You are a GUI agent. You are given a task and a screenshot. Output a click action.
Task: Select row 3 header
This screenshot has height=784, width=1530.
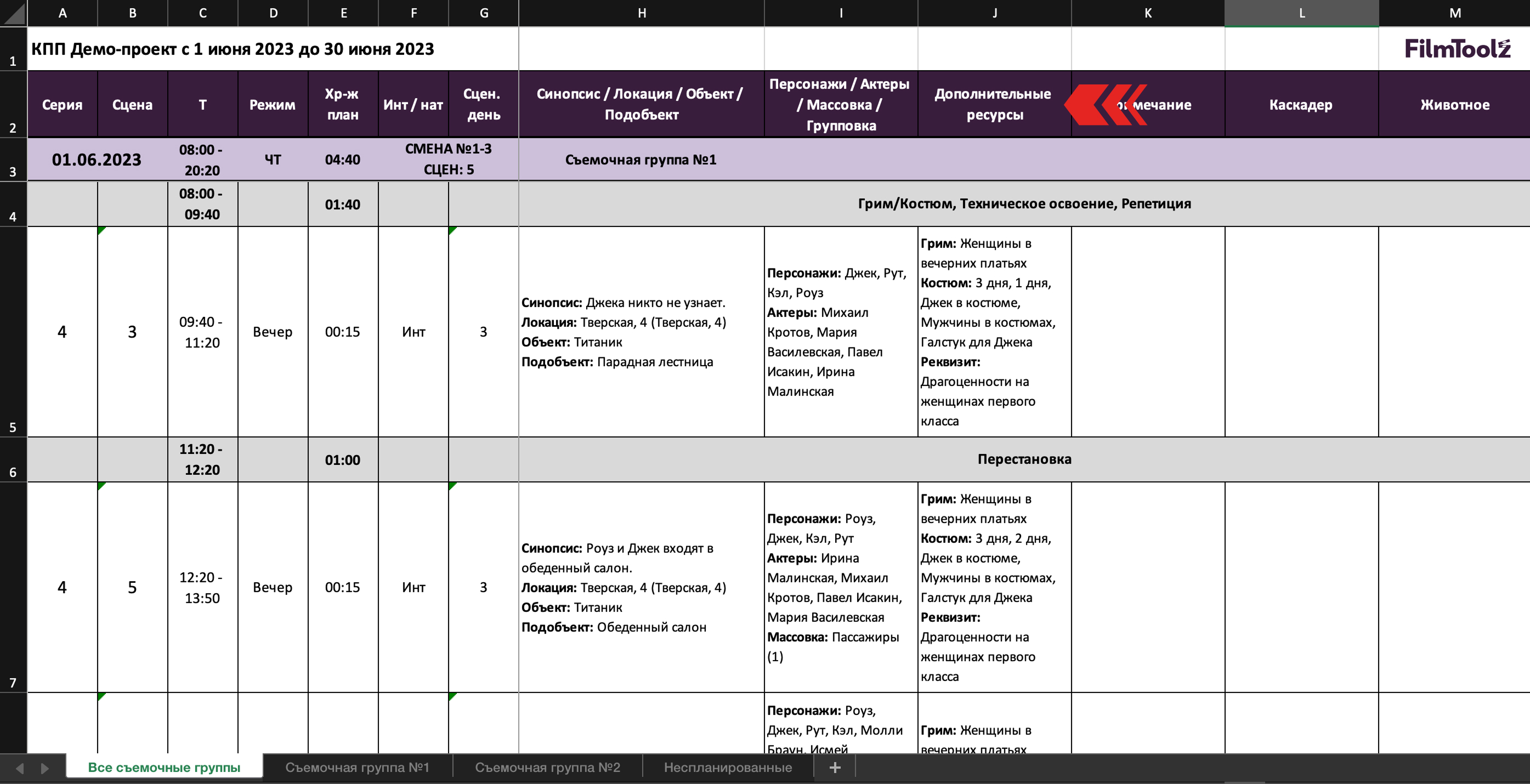13,159
